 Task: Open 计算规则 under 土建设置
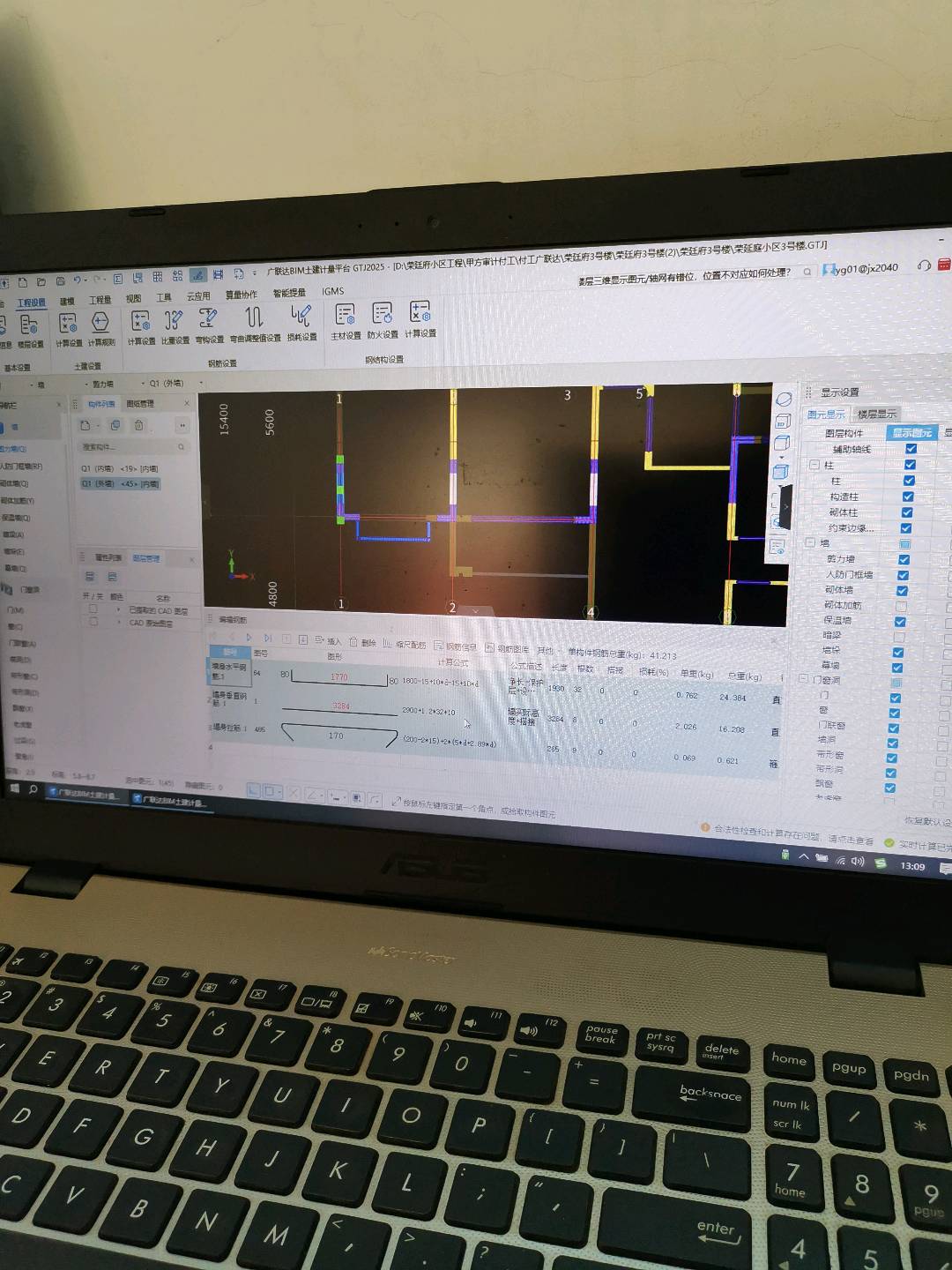coord(101,328)
